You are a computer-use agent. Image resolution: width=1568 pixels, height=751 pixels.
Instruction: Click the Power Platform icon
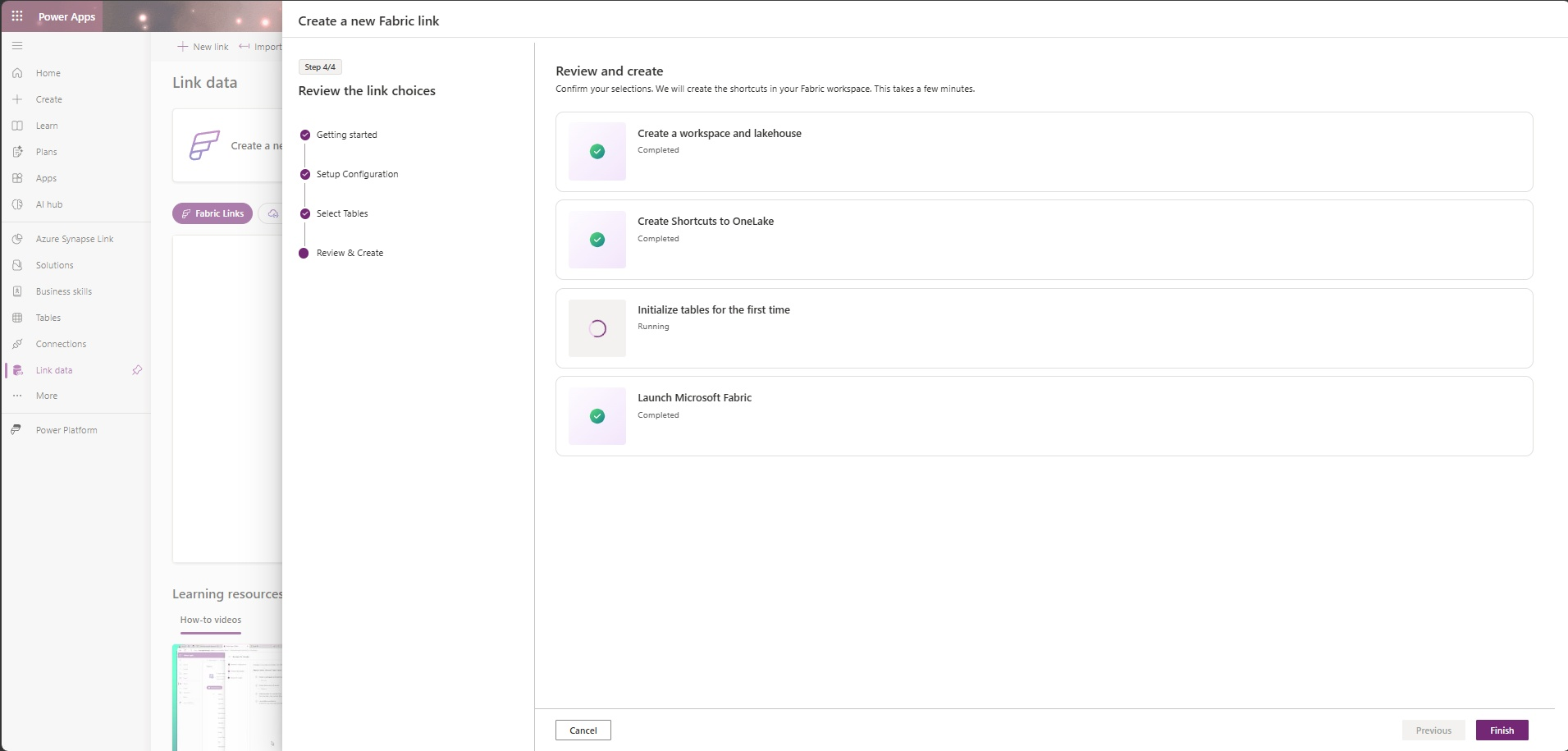pyautogui.click(x=16, y=430)
